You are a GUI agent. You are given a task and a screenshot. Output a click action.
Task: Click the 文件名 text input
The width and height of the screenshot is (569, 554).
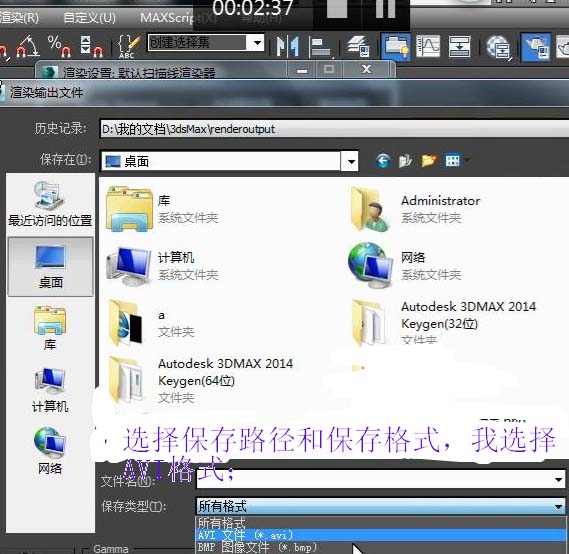tap(374, 480)
